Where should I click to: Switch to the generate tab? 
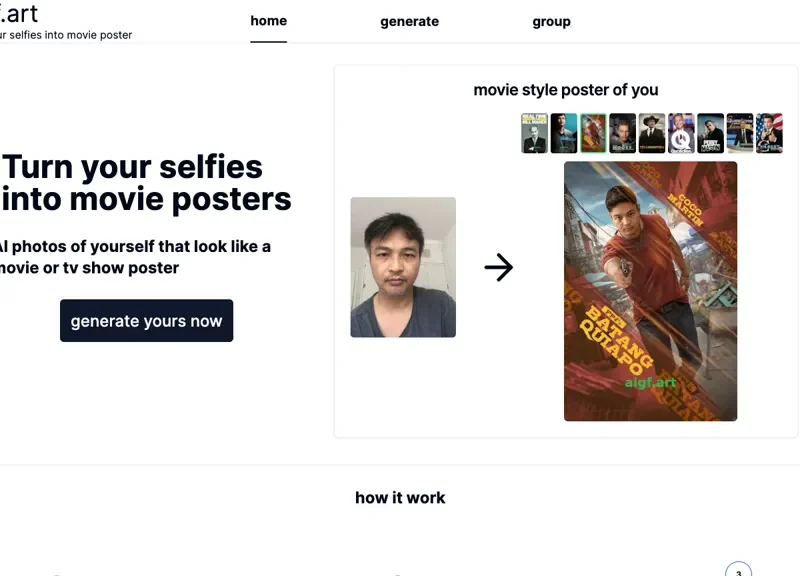click(x=409, y=21)
